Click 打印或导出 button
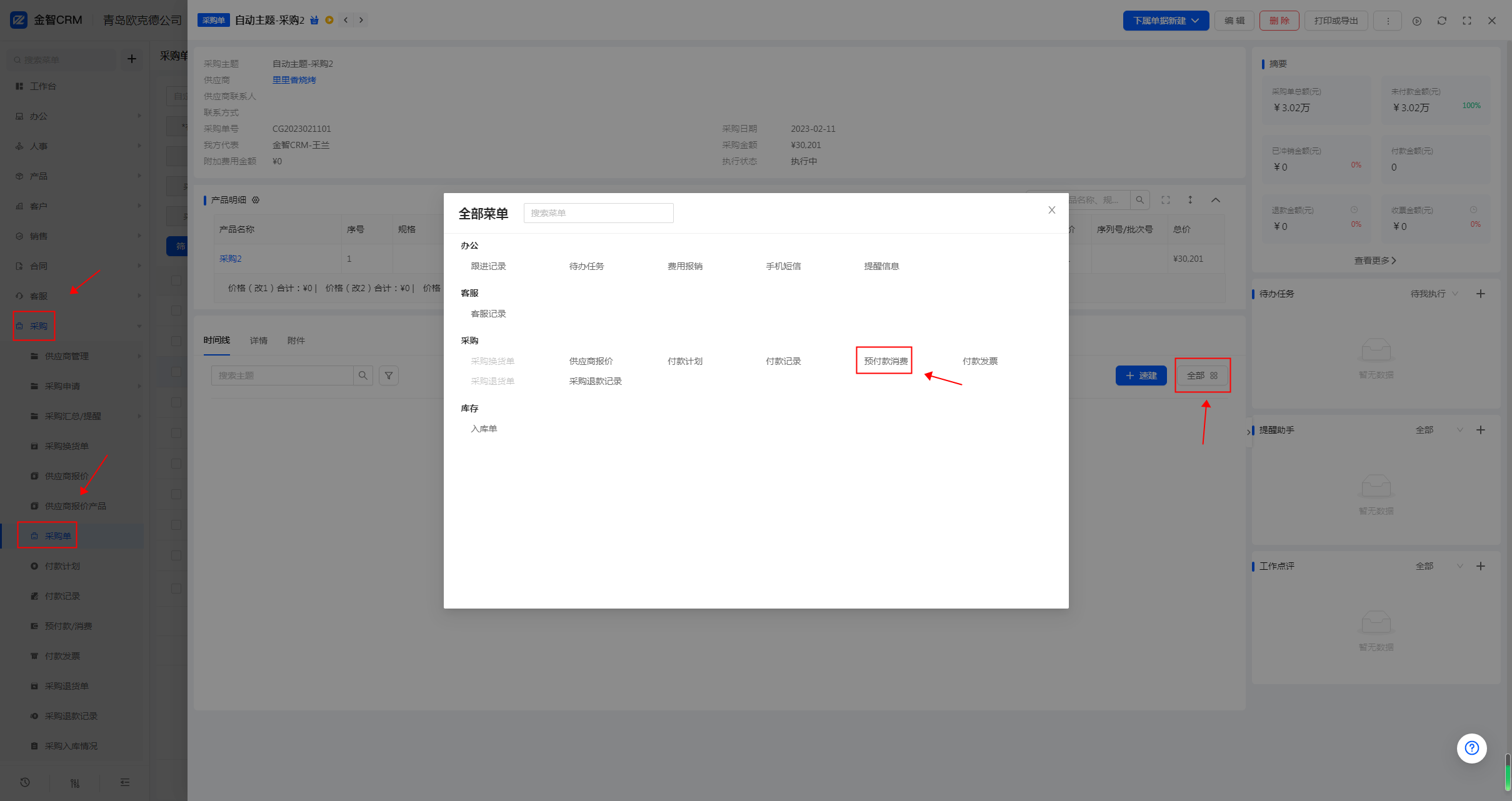This screenshot has height=801, width=1512. tap(1336, 21)
